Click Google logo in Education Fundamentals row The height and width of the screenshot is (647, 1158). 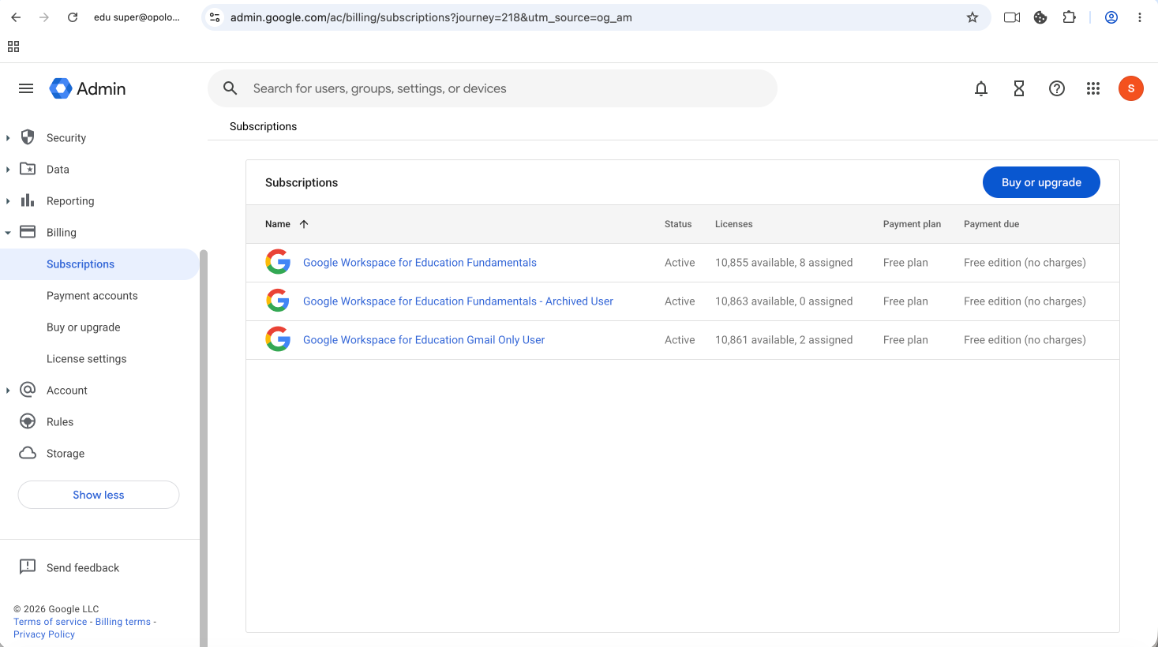278,262
